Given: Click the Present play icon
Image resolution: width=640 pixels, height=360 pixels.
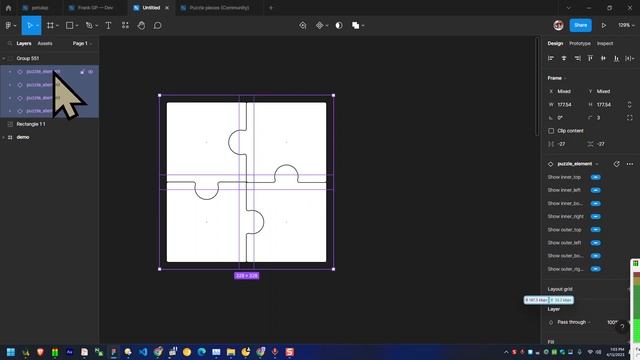Looking at the screenshot, I should [x=604, y=25].
